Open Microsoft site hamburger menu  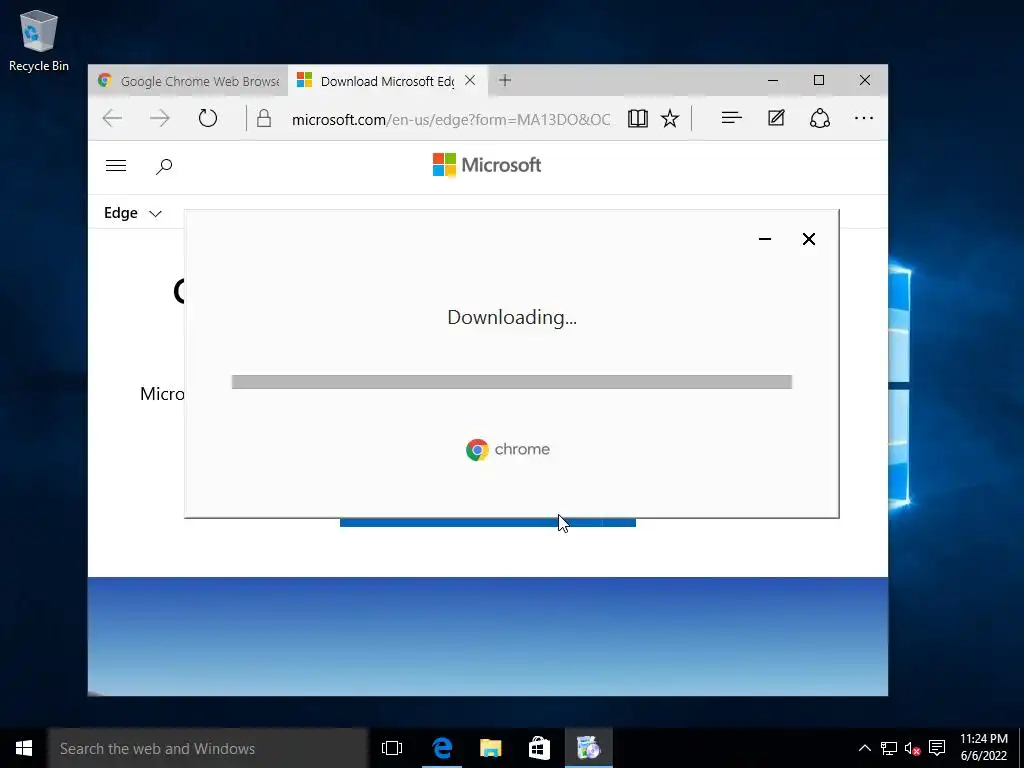(116, 166)
